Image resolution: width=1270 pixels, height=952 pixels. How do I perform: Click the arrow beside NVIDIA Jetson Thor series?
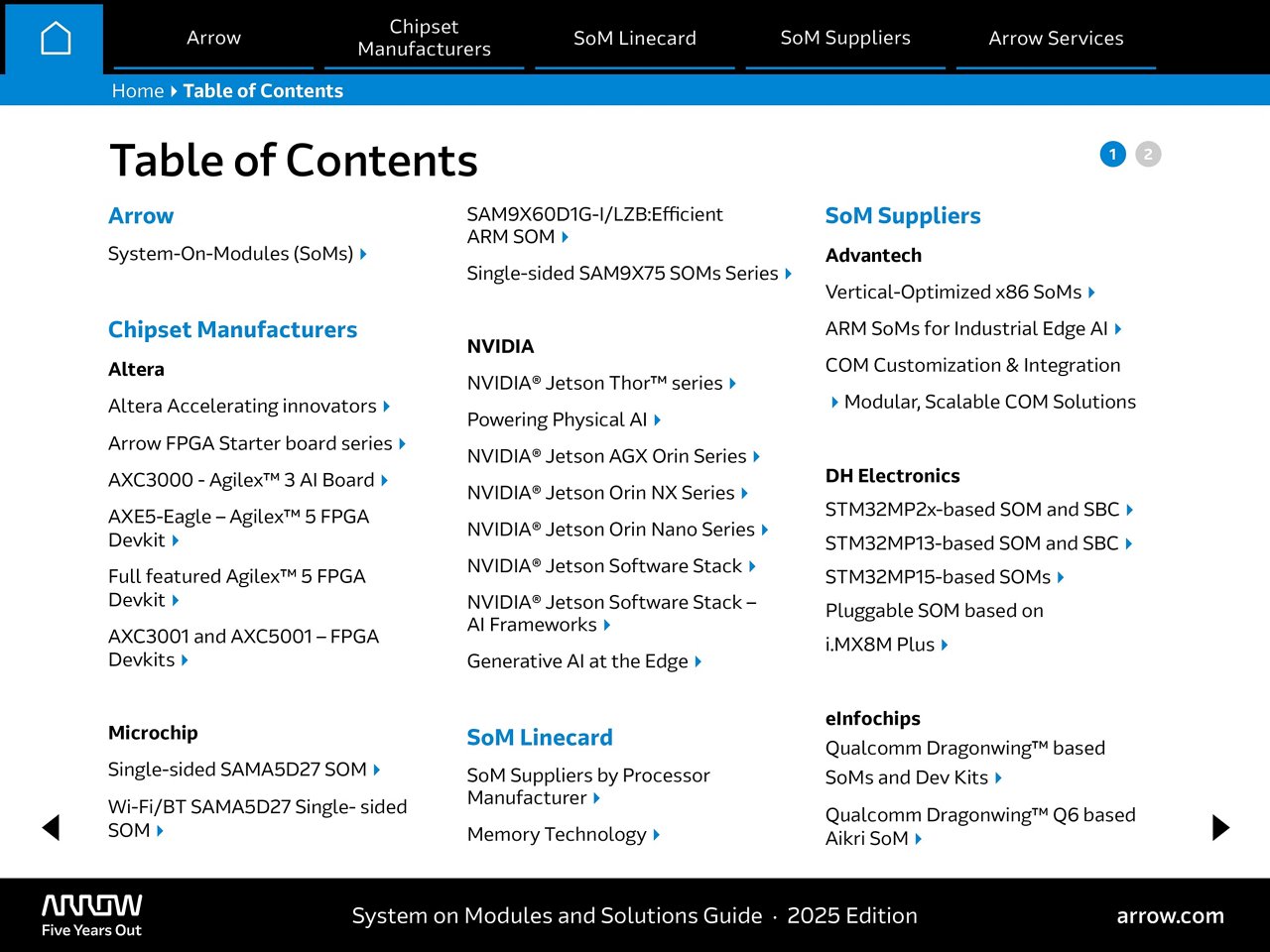pos(732,383)
